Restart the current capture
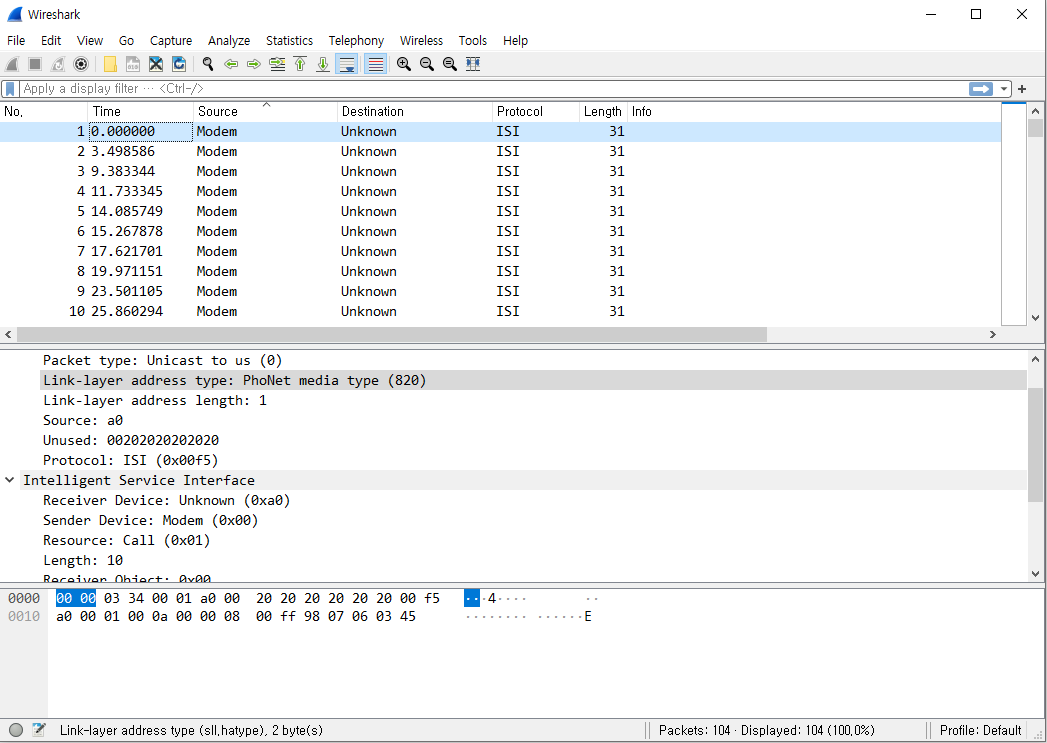1047x743 pixels. (x=58, y=64)
